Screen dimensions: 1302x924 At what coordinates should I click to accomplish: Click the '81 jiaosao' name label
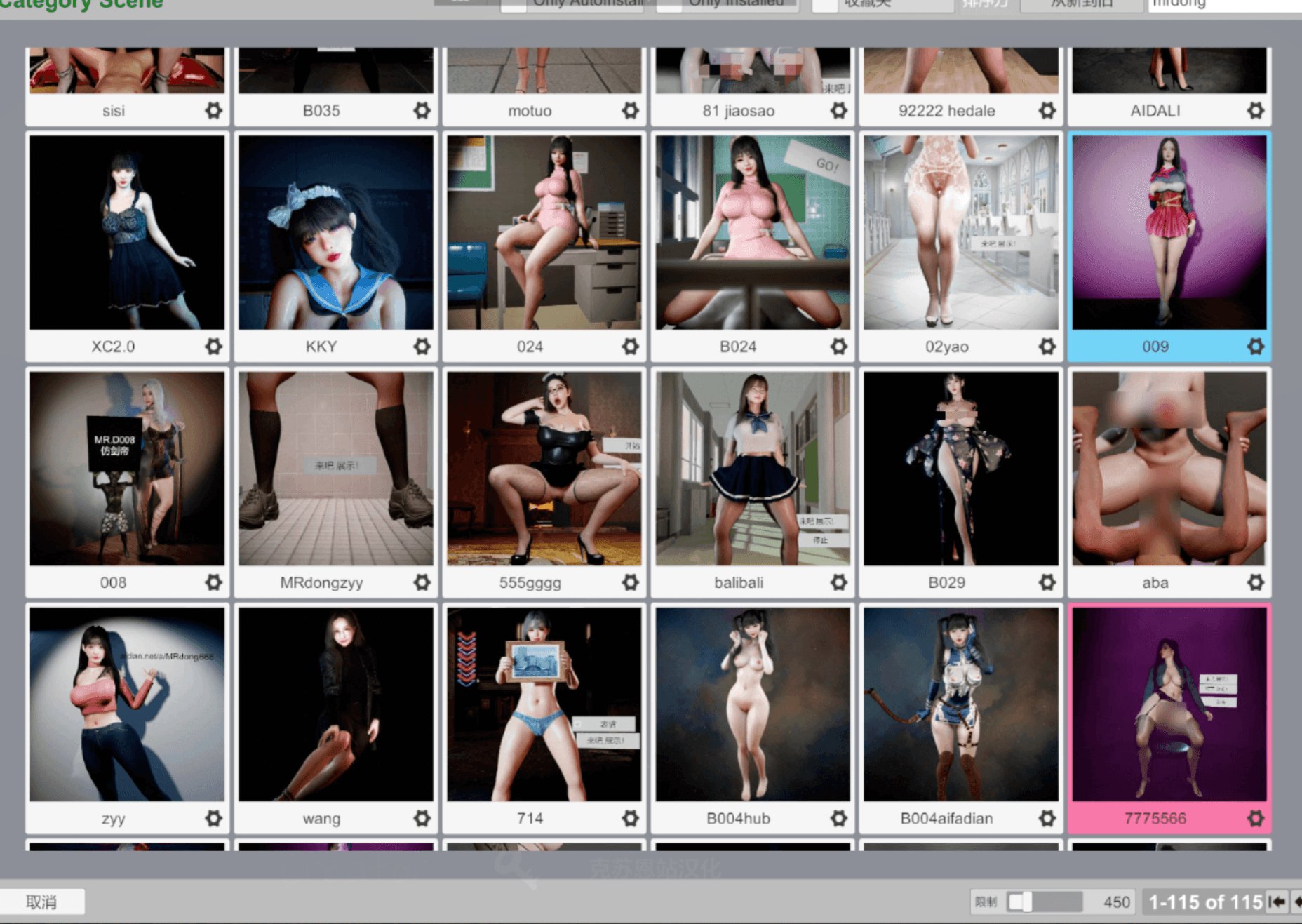click(x=739, y=111)
